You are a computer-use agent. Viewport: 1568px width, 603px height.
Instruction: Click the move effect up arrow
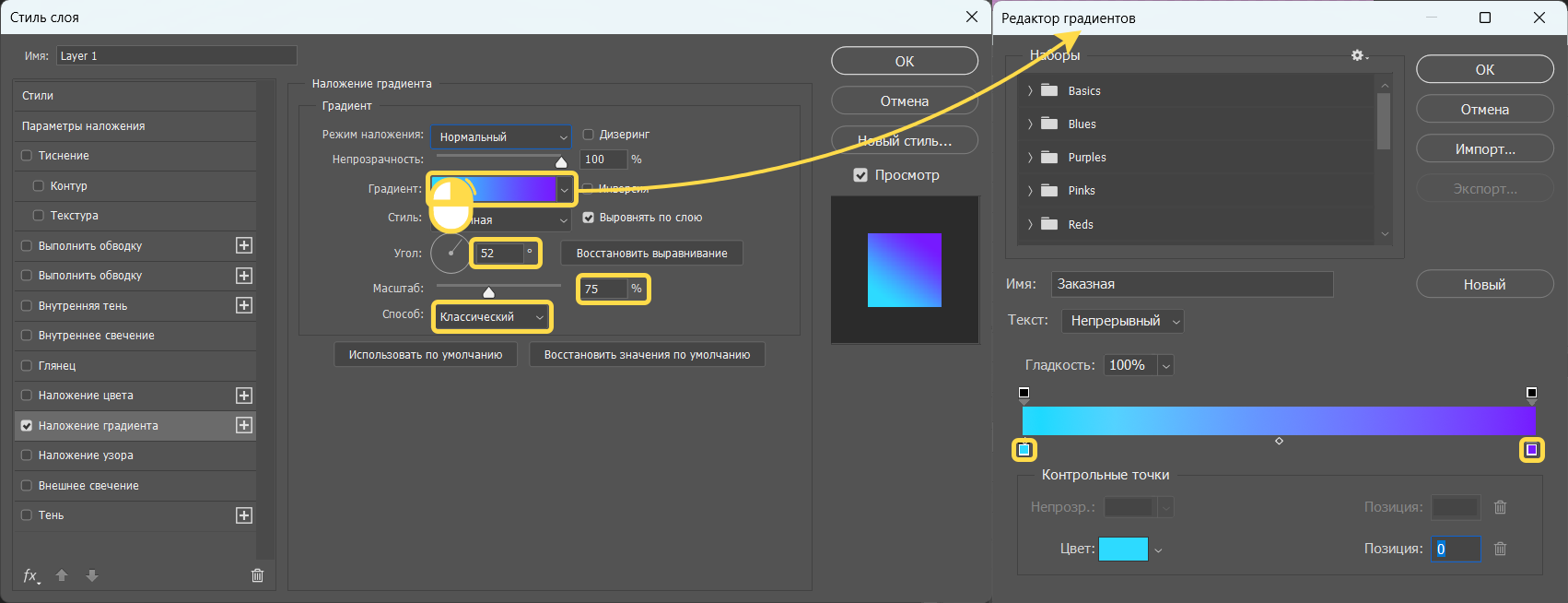pos(62,575)
